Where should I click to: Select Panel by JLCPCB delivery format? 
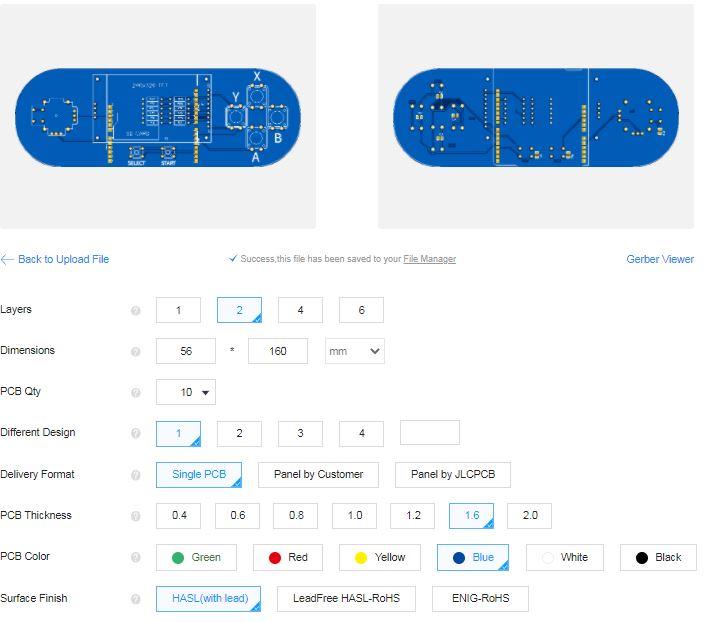pyautogui.click(x=453, y=475)
